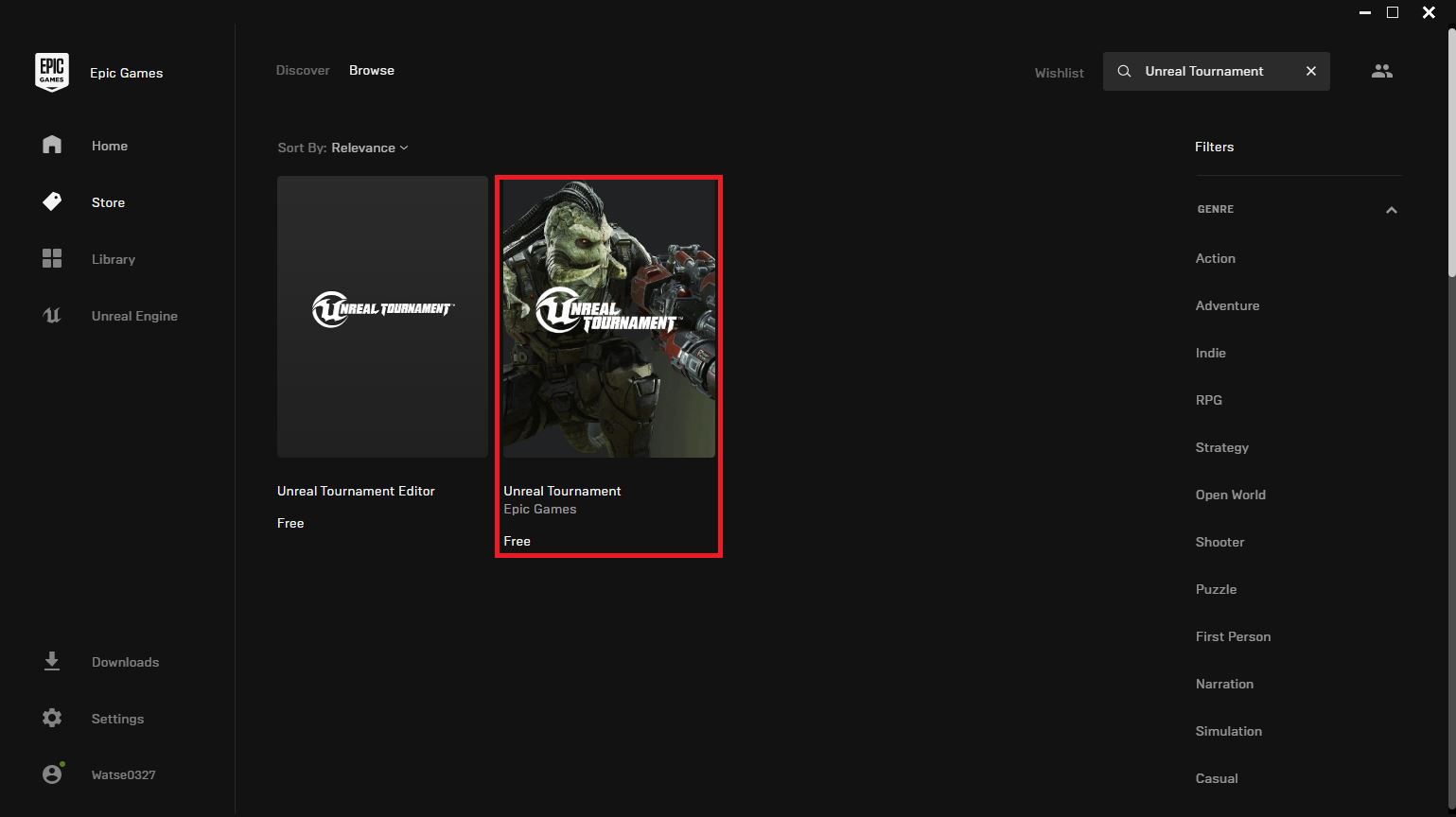This screenshot has width=1456, height=817.
Task: Click the Unreal Engine logo icon
Action: tap(52, 316)
